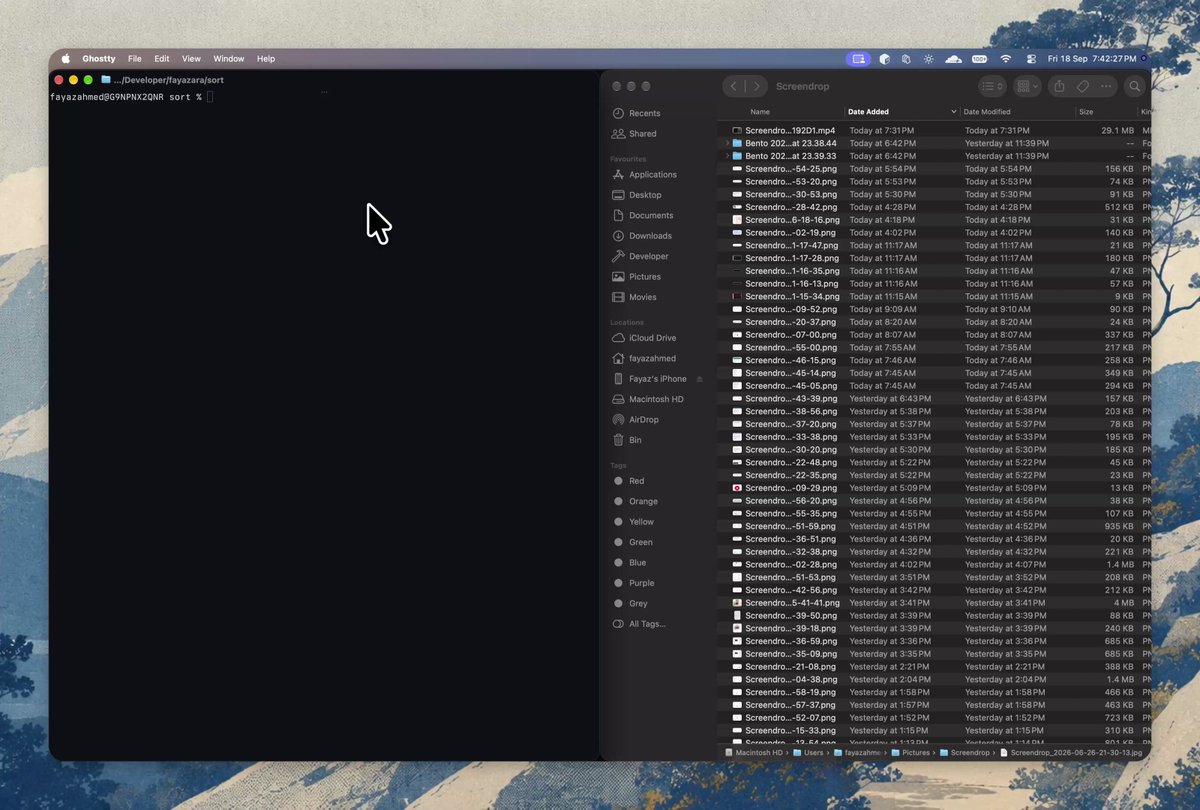
Task: Expand the Bento 202...at 23.38.44 folder
Action: pos(727,143)
